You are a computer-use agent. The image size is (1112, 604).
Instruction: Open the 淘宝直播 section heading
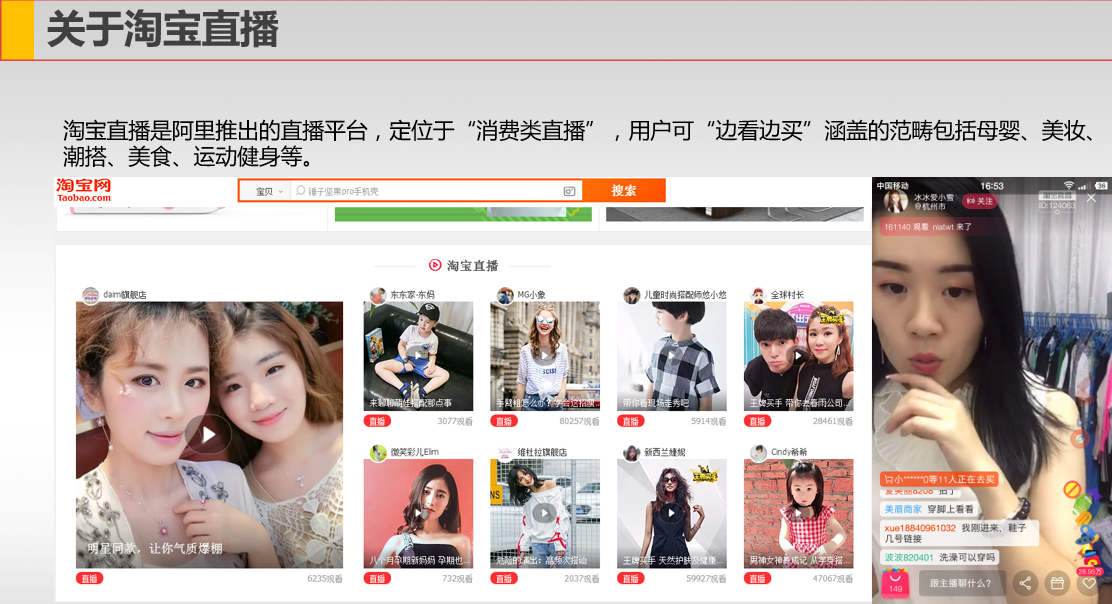(x=472, y=266)
